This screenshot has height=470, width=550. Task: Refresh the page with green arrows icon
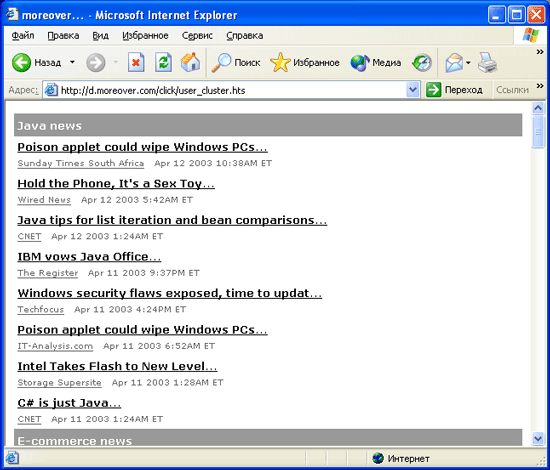163,63
